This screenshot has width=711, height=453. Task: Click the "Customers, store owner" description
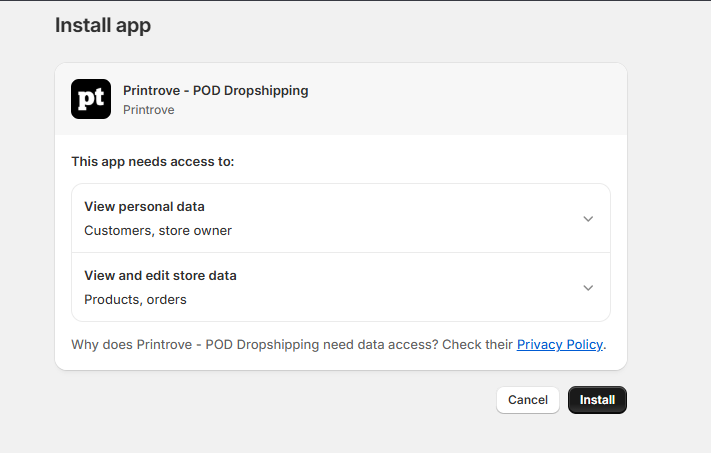click(158, 231)
